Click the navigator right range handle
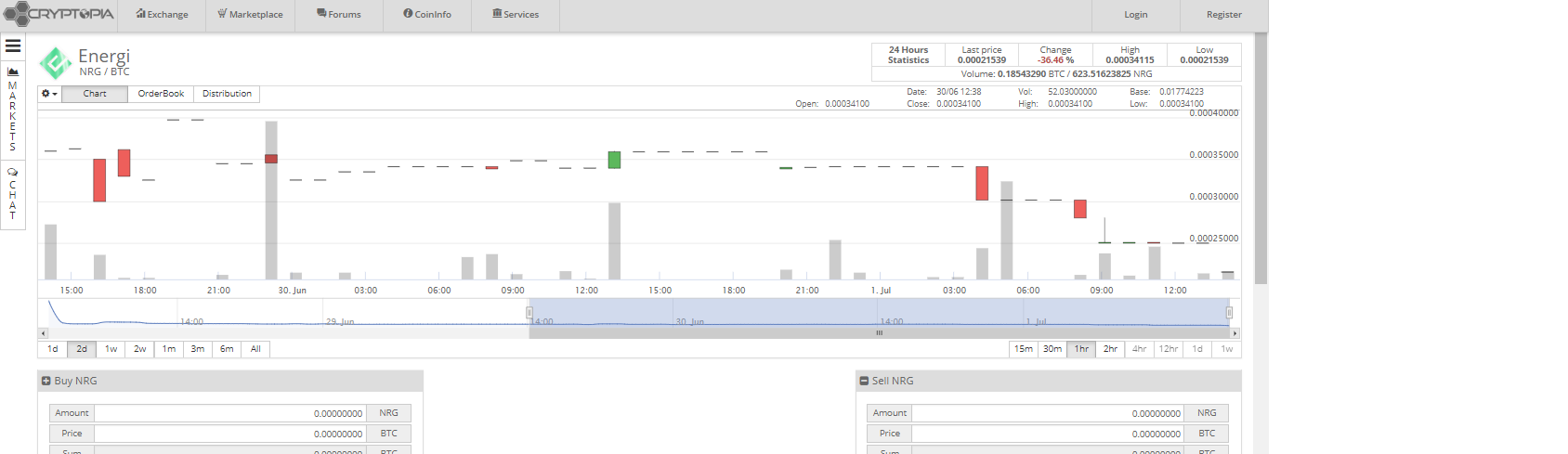The width and height of the screenshot is (1568, 454). click(x=1229, y=313)
